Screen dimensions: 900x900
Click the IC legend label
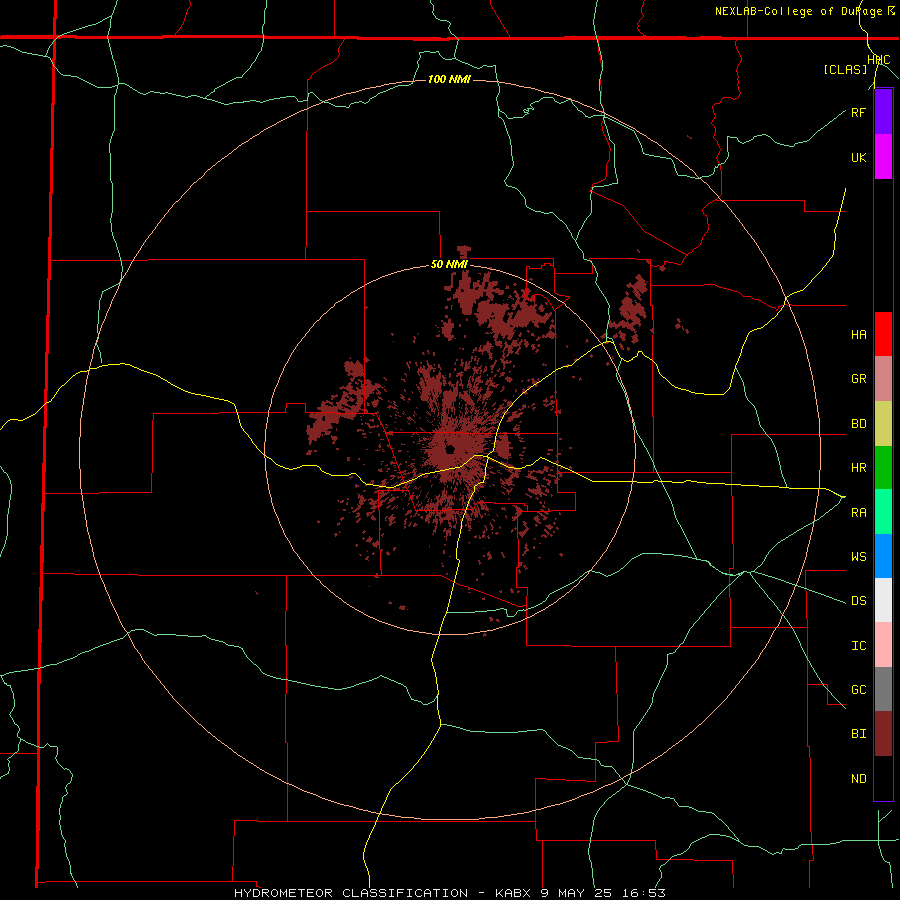858,646
